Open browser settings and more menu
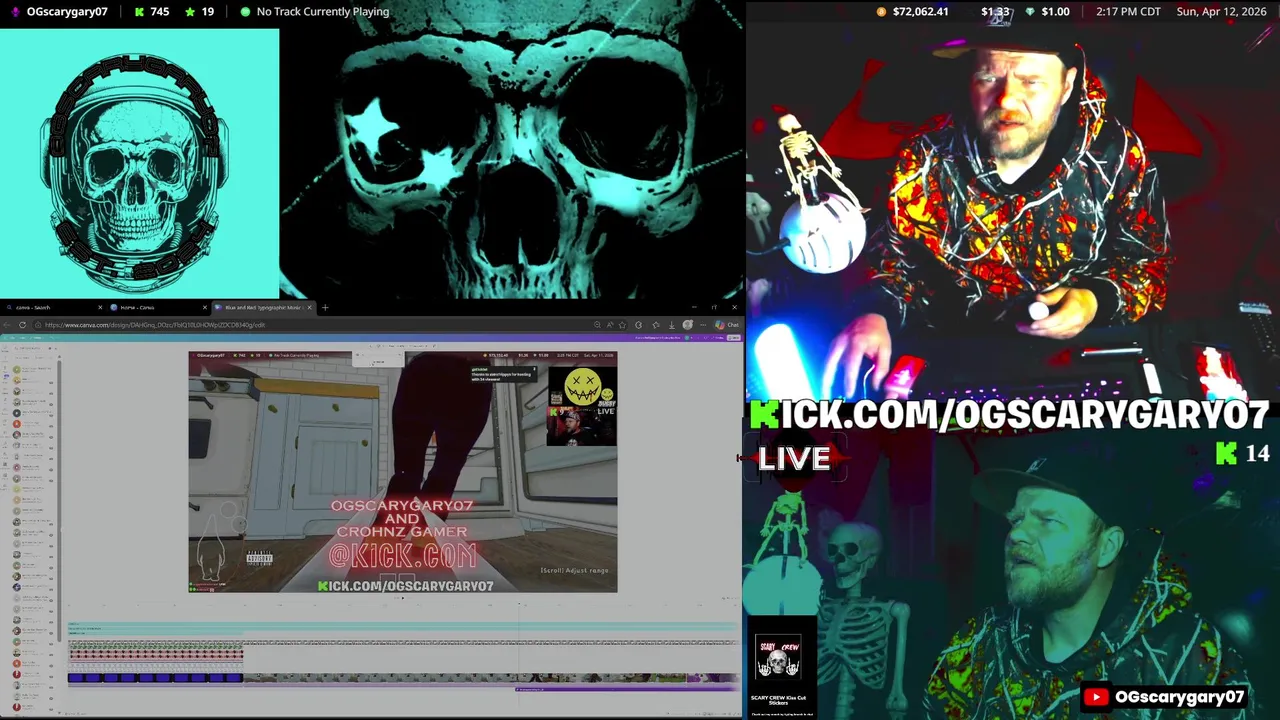The width and height of the screenshot is (1280, 720). click(704, 325)
